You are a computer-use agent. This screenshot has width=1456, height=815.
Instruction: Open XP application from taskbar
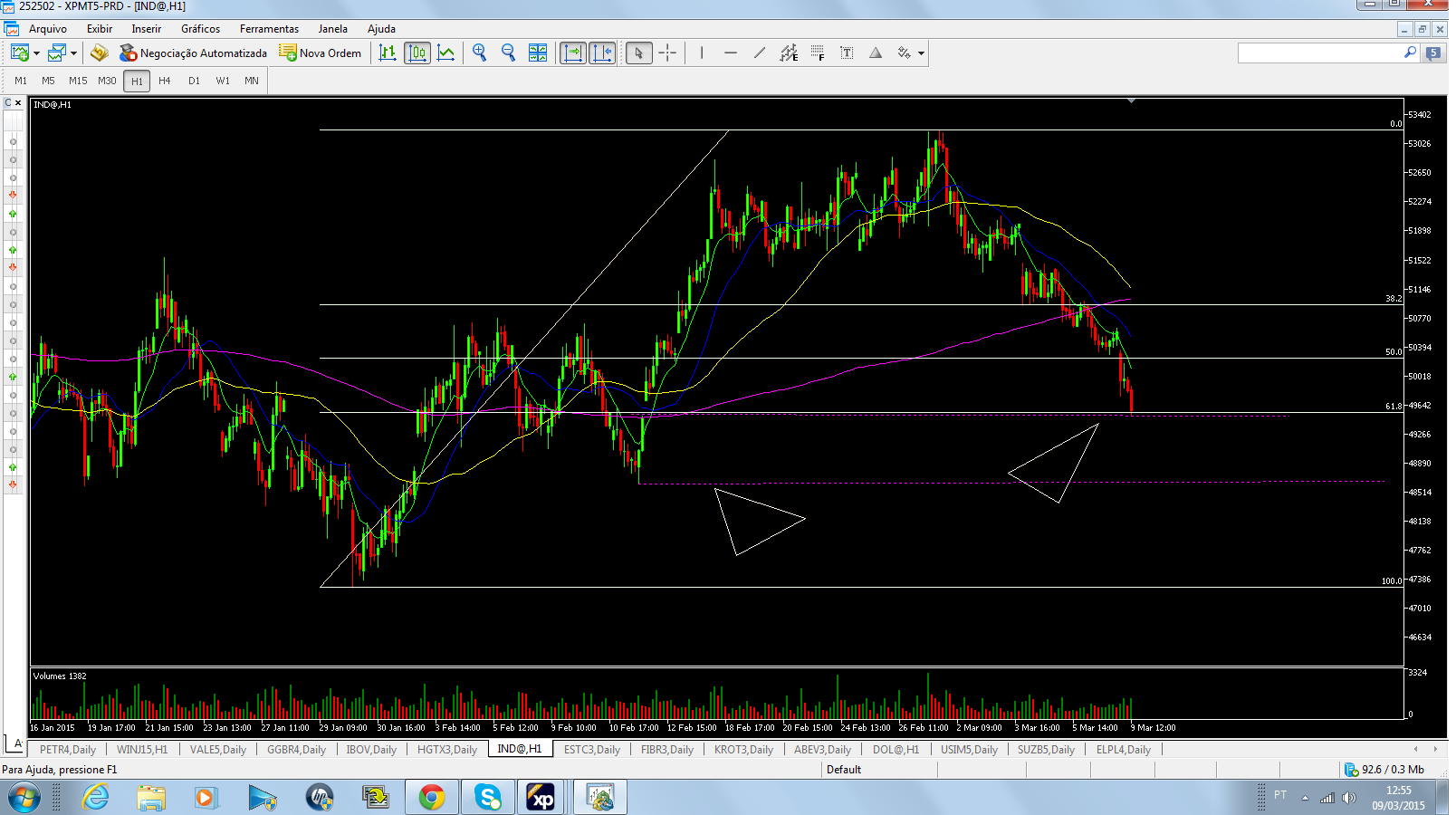(x=541, y=798)
